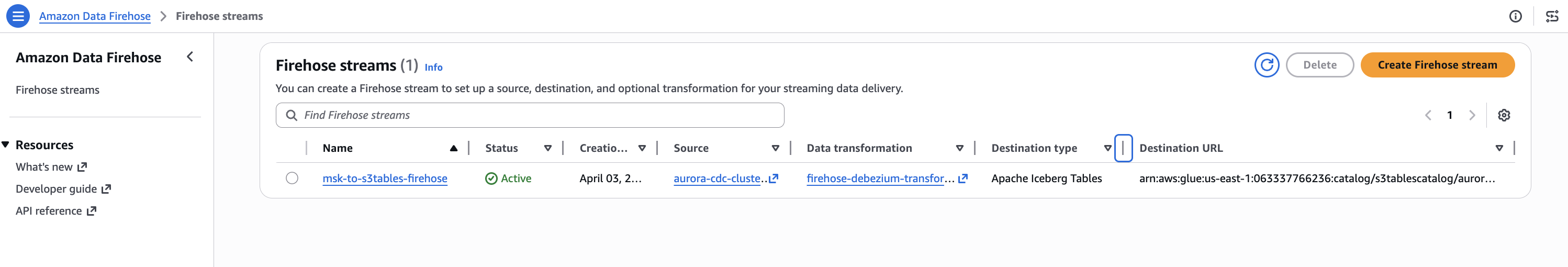1568x267 pixels.
Task: Sort the Status column
Action: point(548,148)
